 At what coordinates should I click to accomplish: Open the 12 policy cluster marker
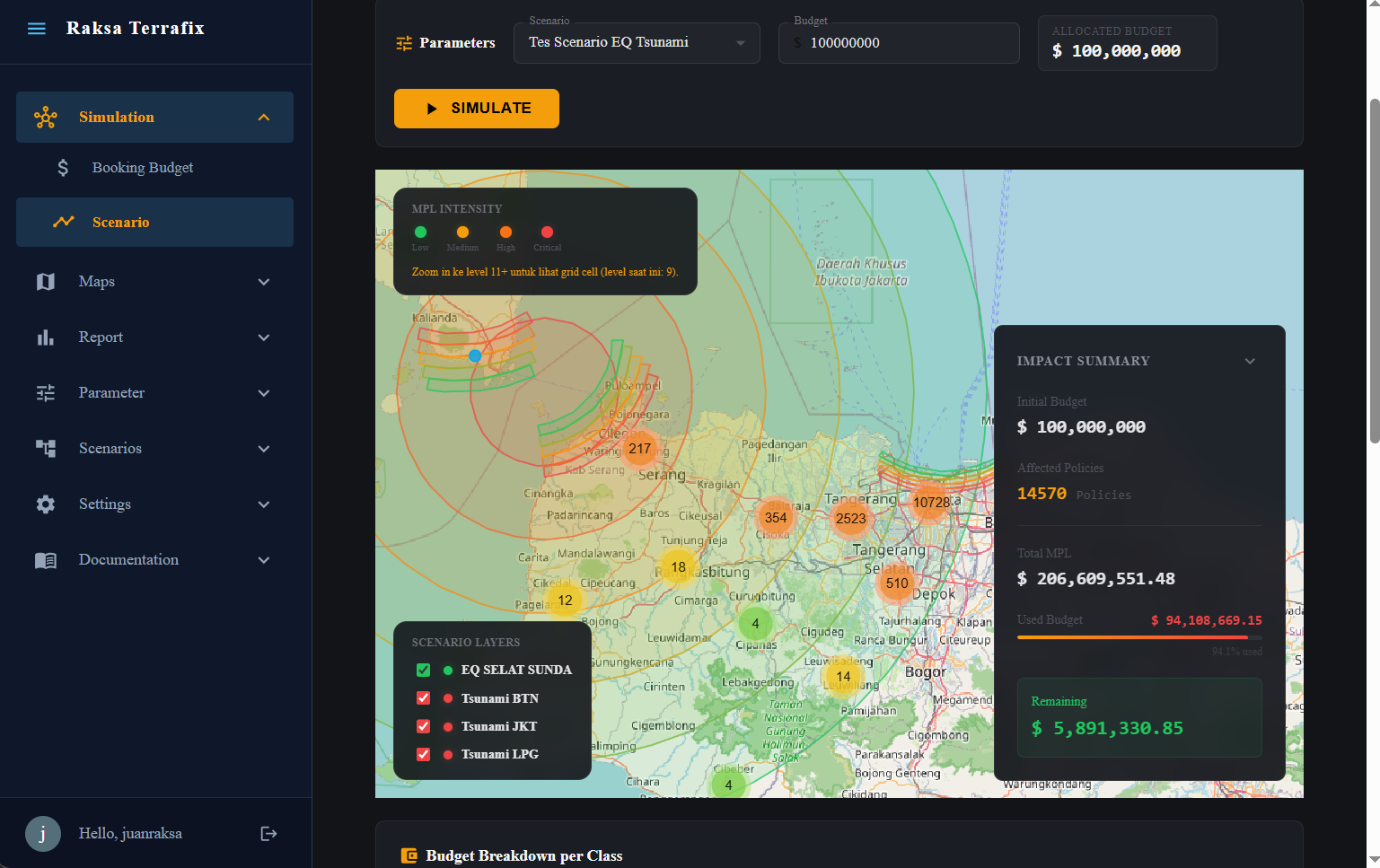tap(565, 601)
